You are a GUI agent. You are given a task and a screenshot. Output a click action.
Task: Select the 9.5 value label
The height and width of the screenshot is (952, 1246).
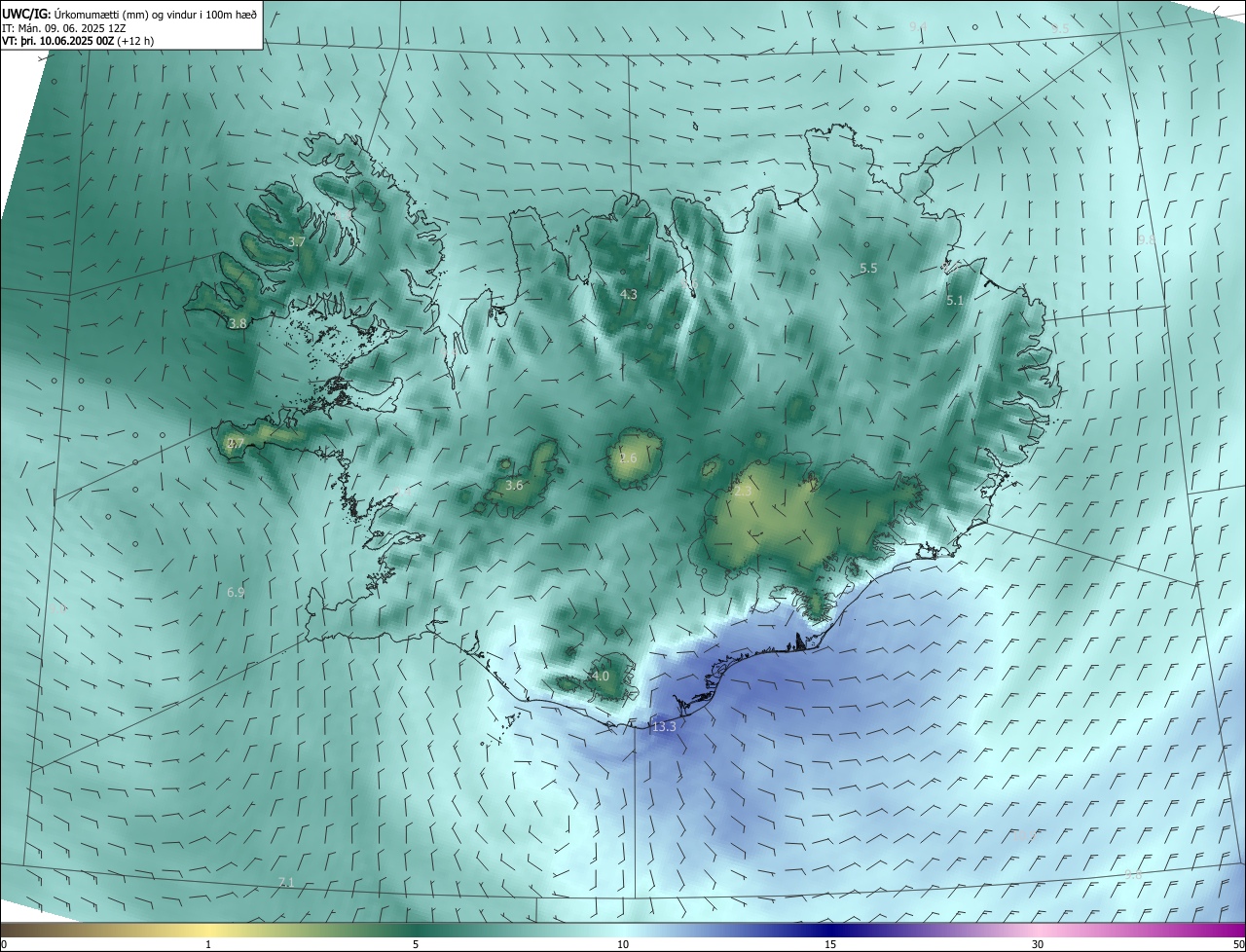tap(1060, 28)
